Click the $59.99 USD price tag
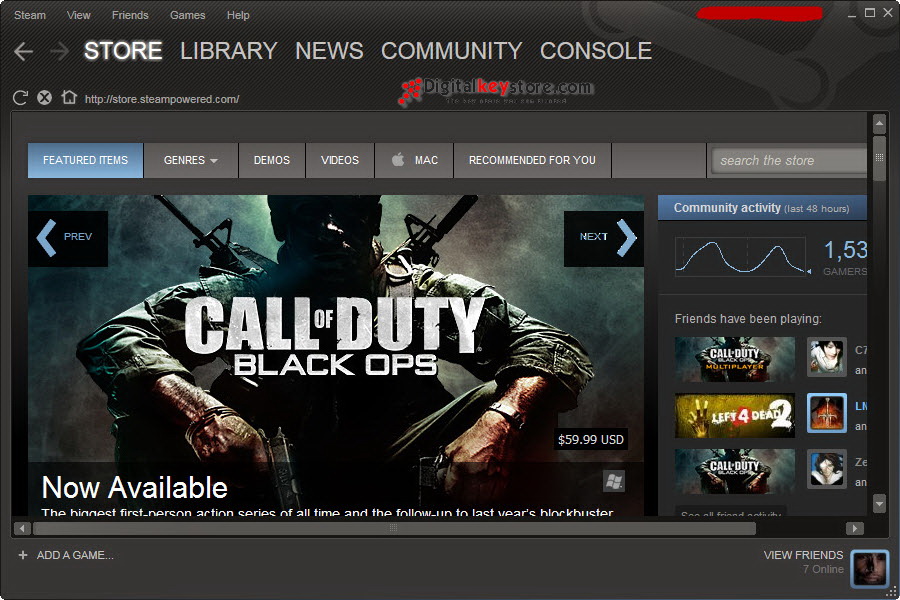The image size is (900, 600). 591,440
